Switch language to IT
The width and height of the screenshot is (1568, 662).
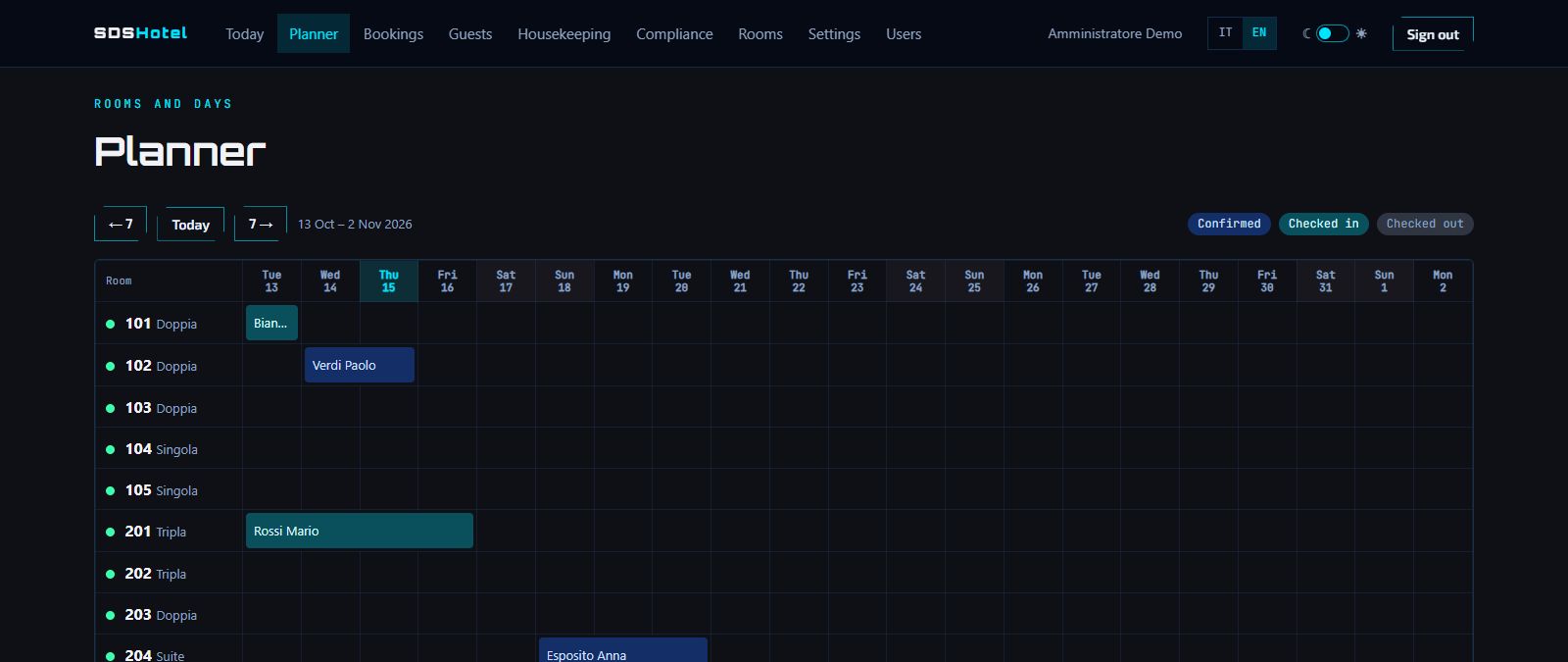[x=1225, y=33]
